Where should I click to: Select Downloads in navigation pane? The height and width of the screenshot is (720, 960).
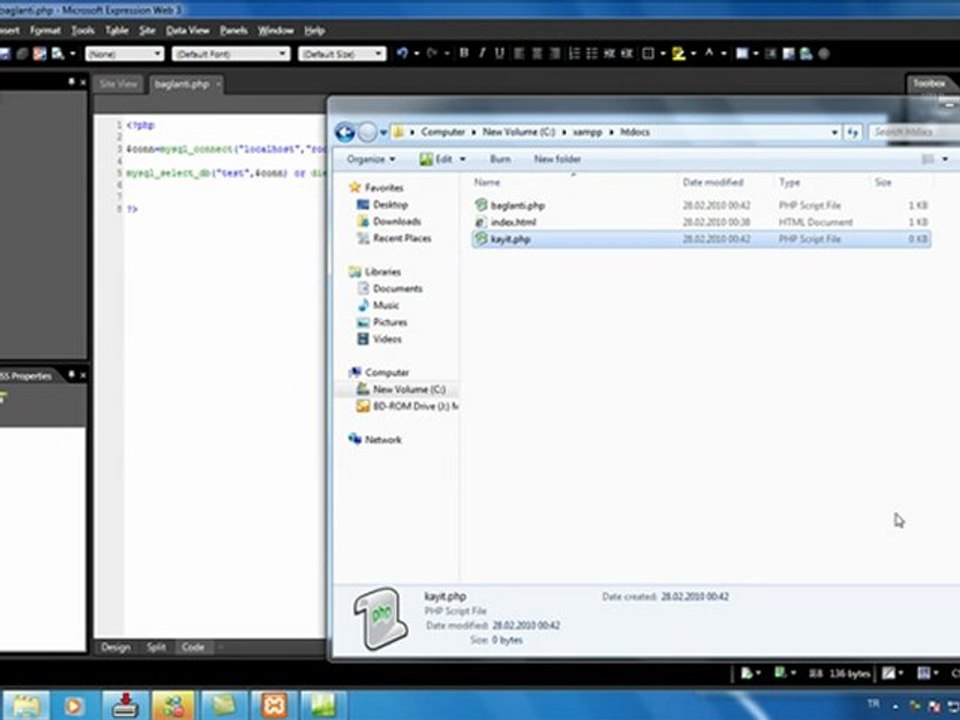[397, 221]
